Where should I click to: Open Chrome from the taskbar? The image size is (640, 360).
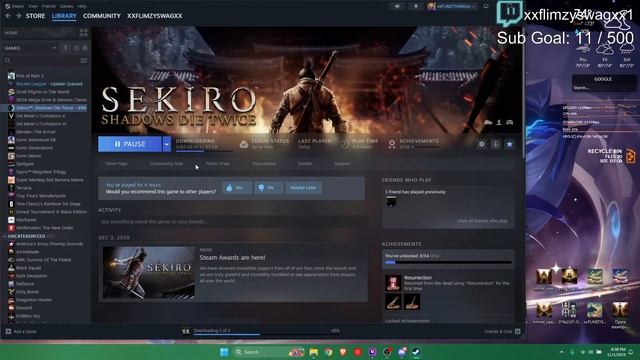click(x=328, y=352)
